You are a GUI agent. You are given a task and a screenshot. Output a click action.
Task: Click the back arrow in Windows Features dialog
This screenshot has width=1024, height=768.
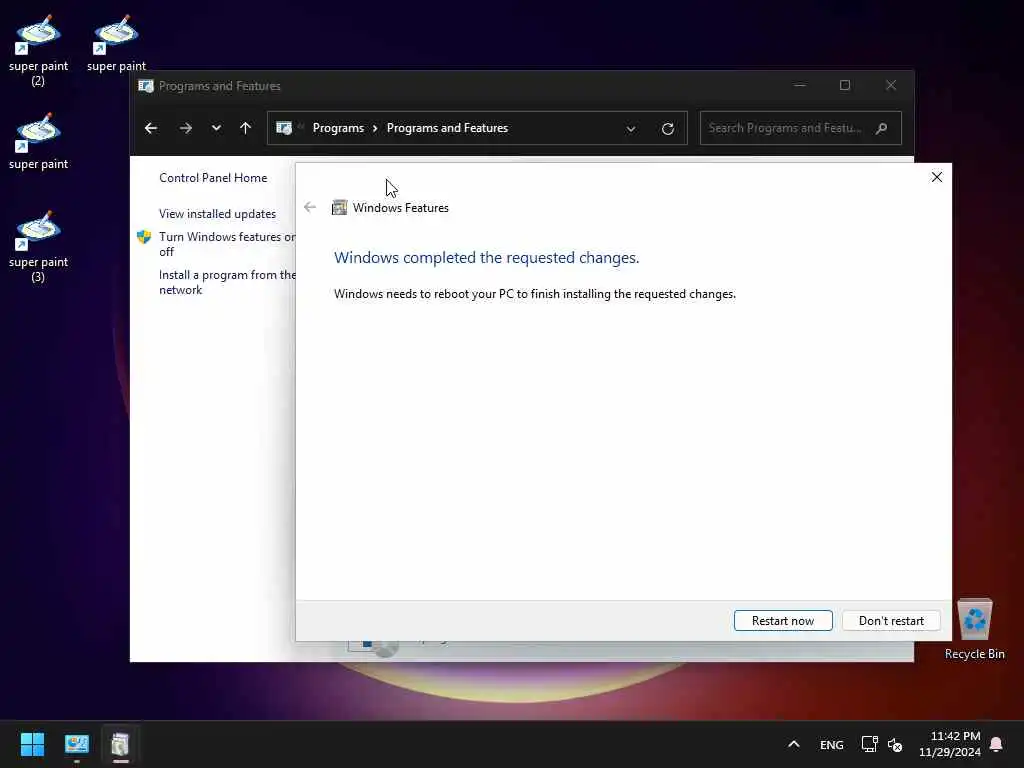coord(310,208)
